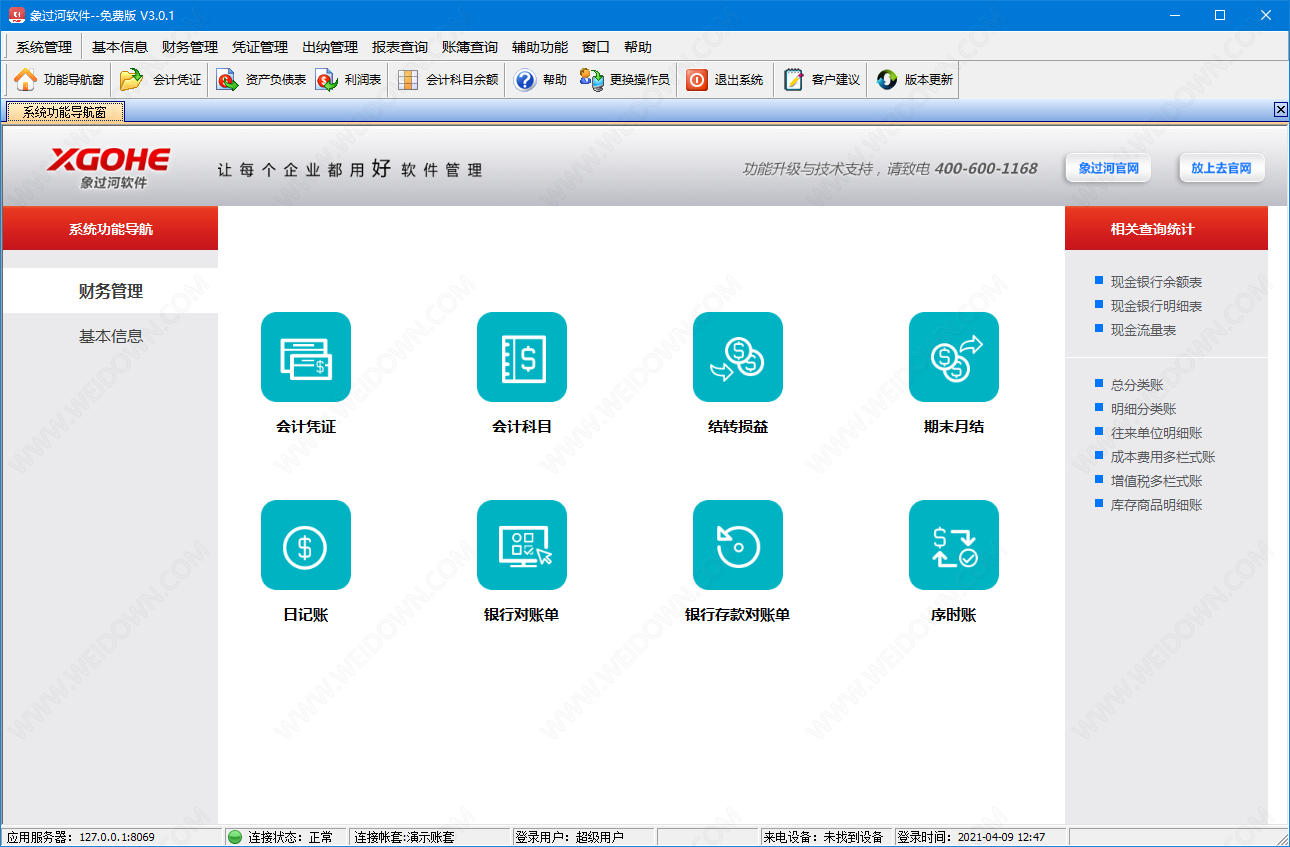Select 更换操作员 in the toolbar

point(625,80)
